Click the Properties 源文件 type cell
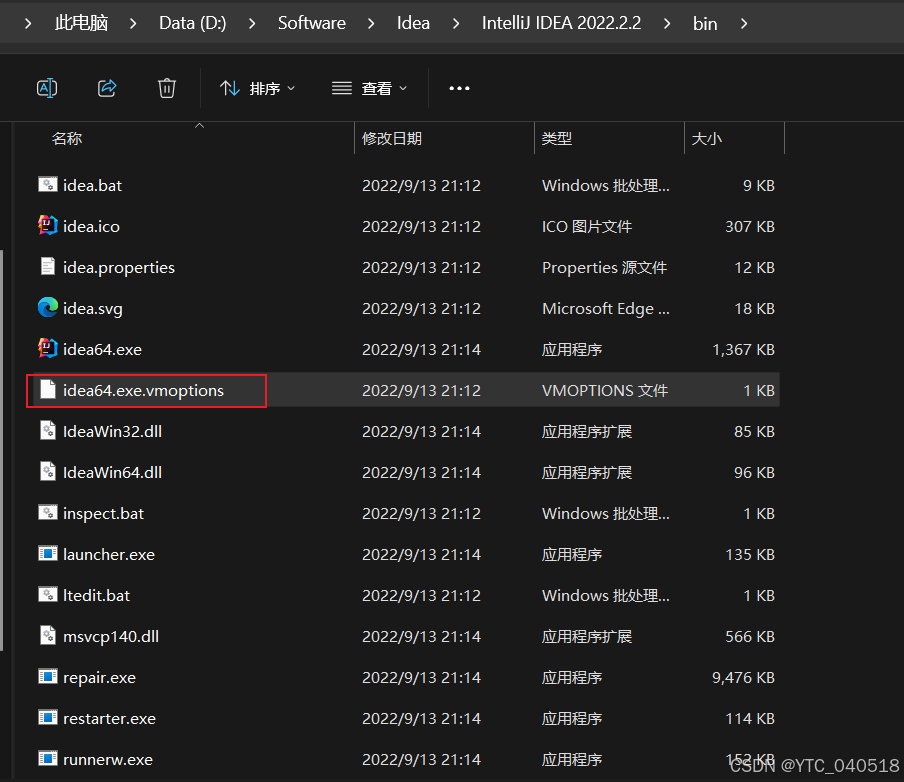 [604, 268]
